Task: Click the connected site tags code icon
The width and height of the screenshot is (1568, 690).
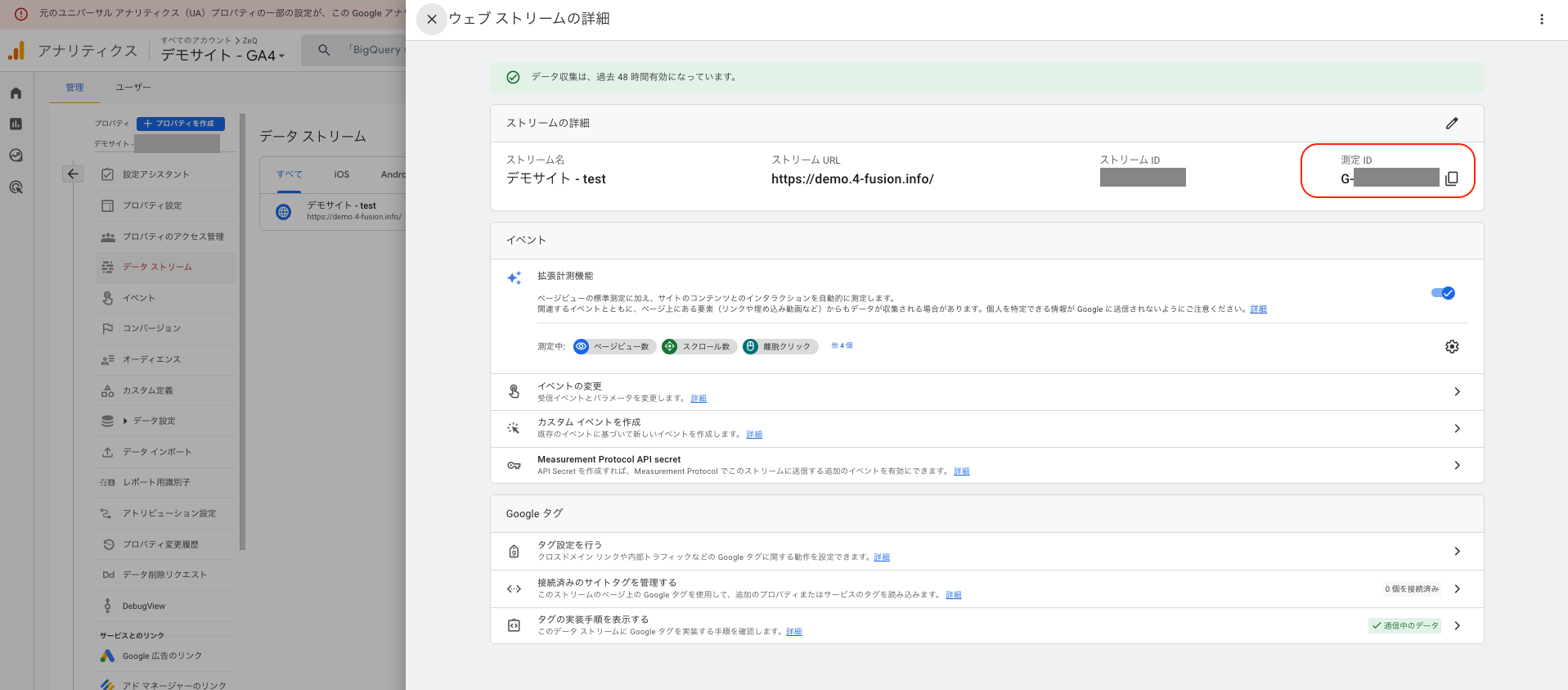Action: [514, 589]
